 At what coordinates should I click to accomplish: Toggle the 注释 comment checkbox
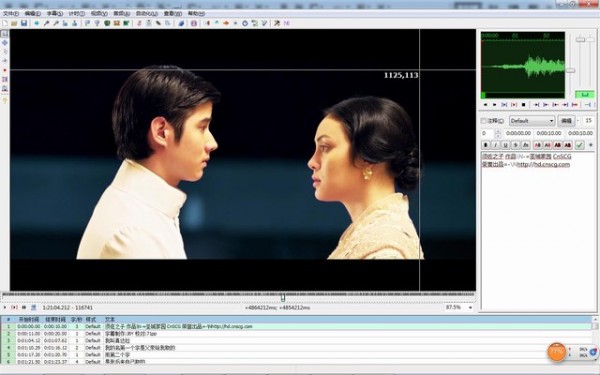(483, 121)
